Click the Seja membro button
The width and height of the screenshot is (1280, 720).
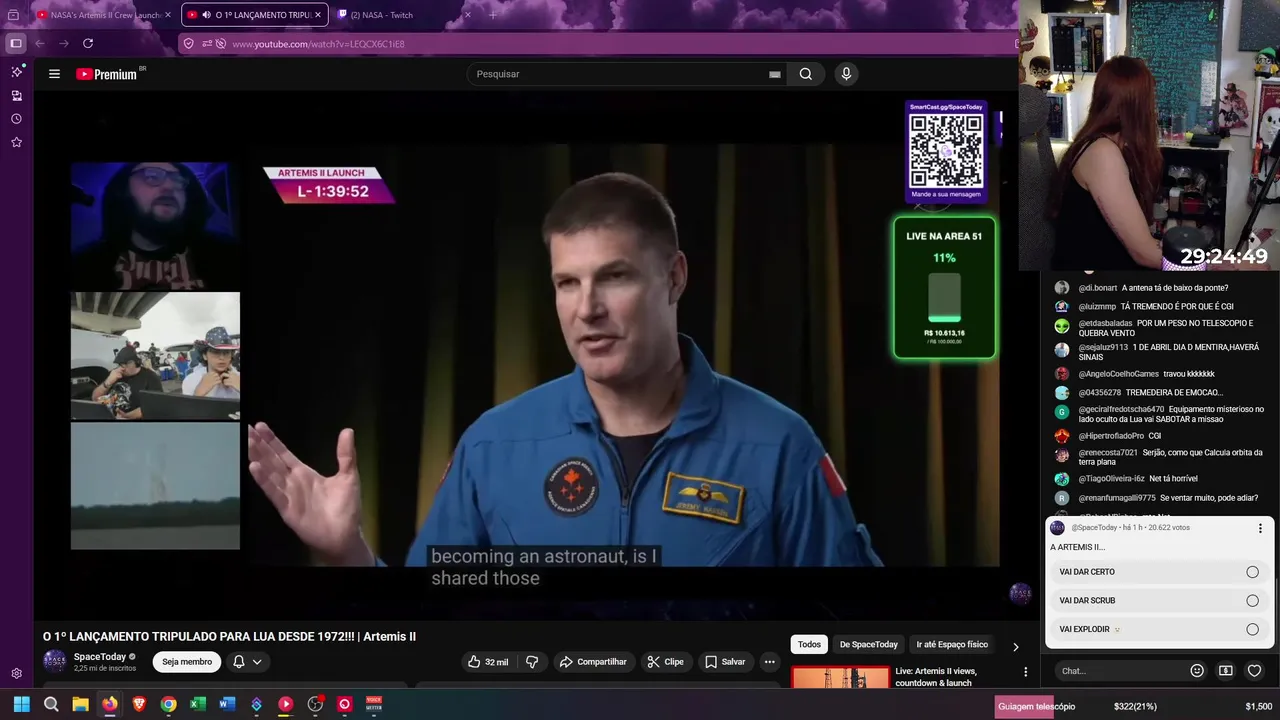(187, 662)
